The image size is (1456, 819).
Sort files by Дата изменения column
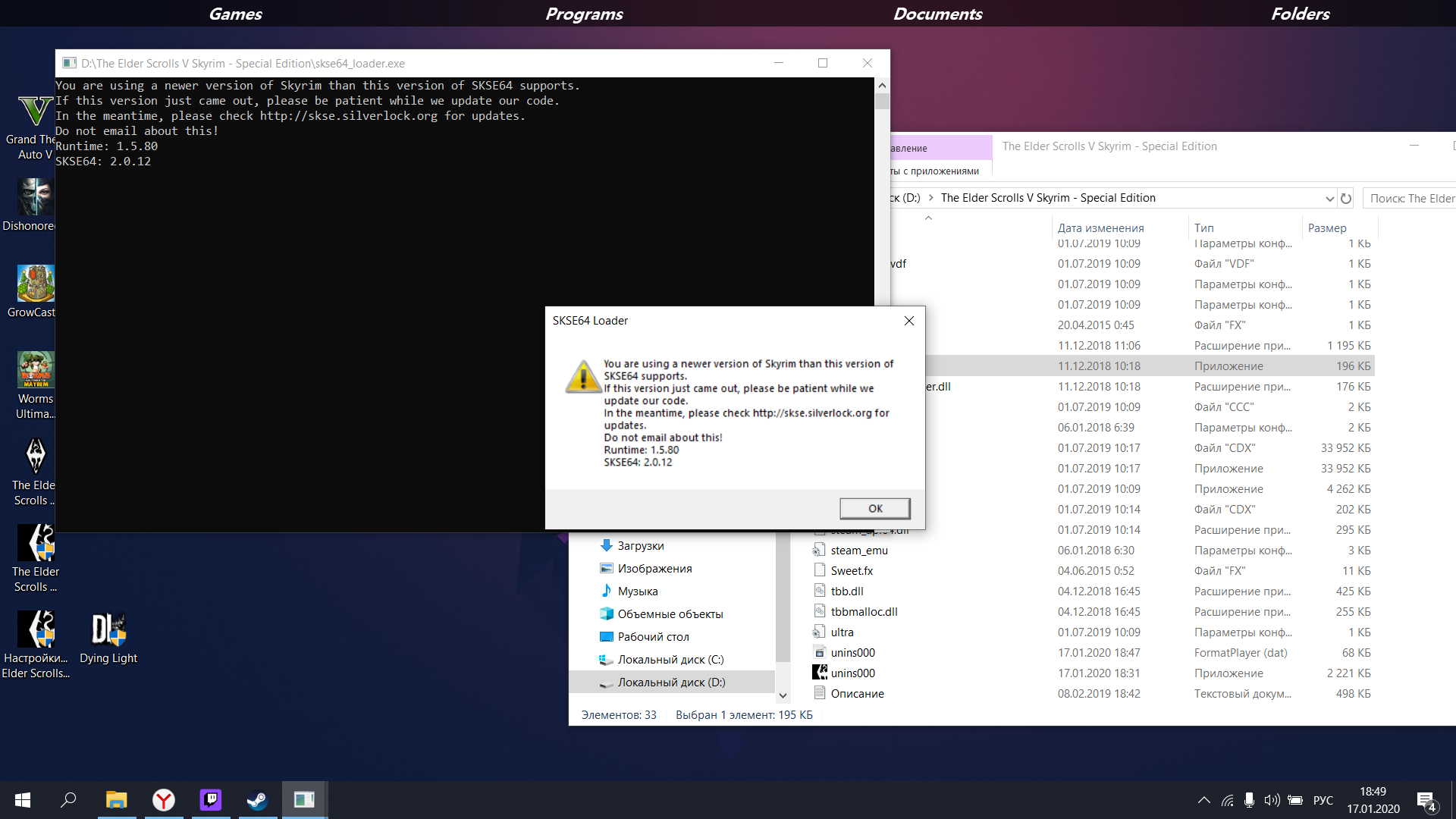coord(1100,227)
